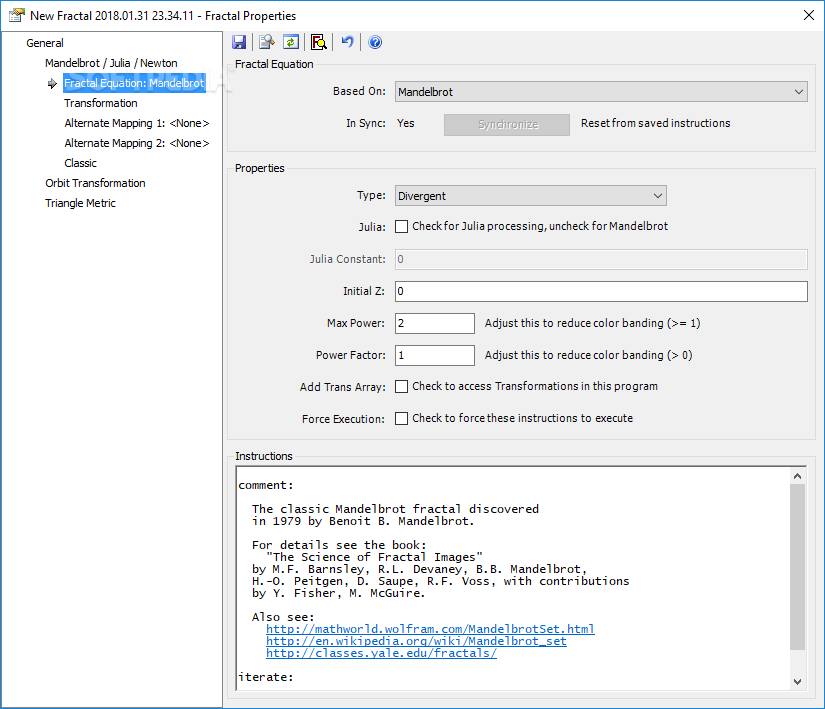Screen dimensions: 825x709
Task: Open Orbit Transformation tree item
Action: [x=95, y=183]
